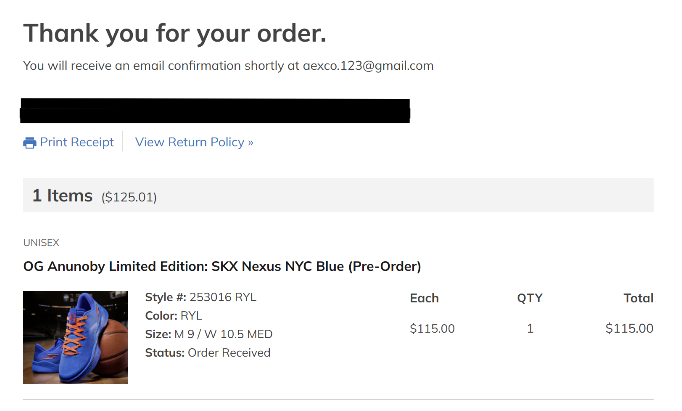Open the Print Receipt link

pos(77,142)
